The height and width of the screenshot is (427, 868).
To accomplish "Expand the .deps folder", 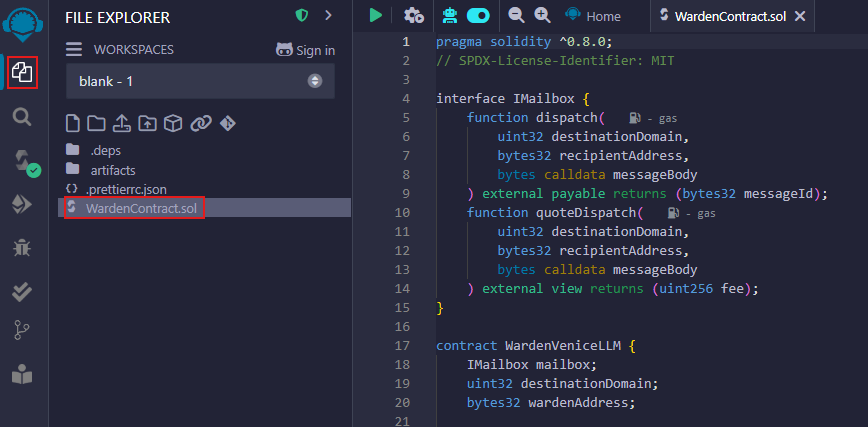I will (105, 150).
